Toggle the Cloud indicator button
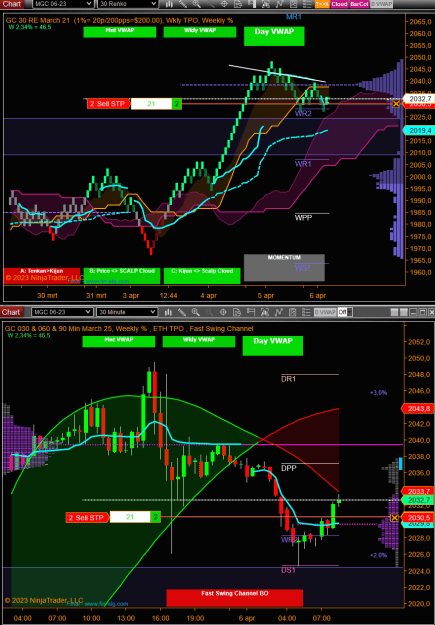The image size is (435, 625). pyautogui.click(x=339, y=4)
